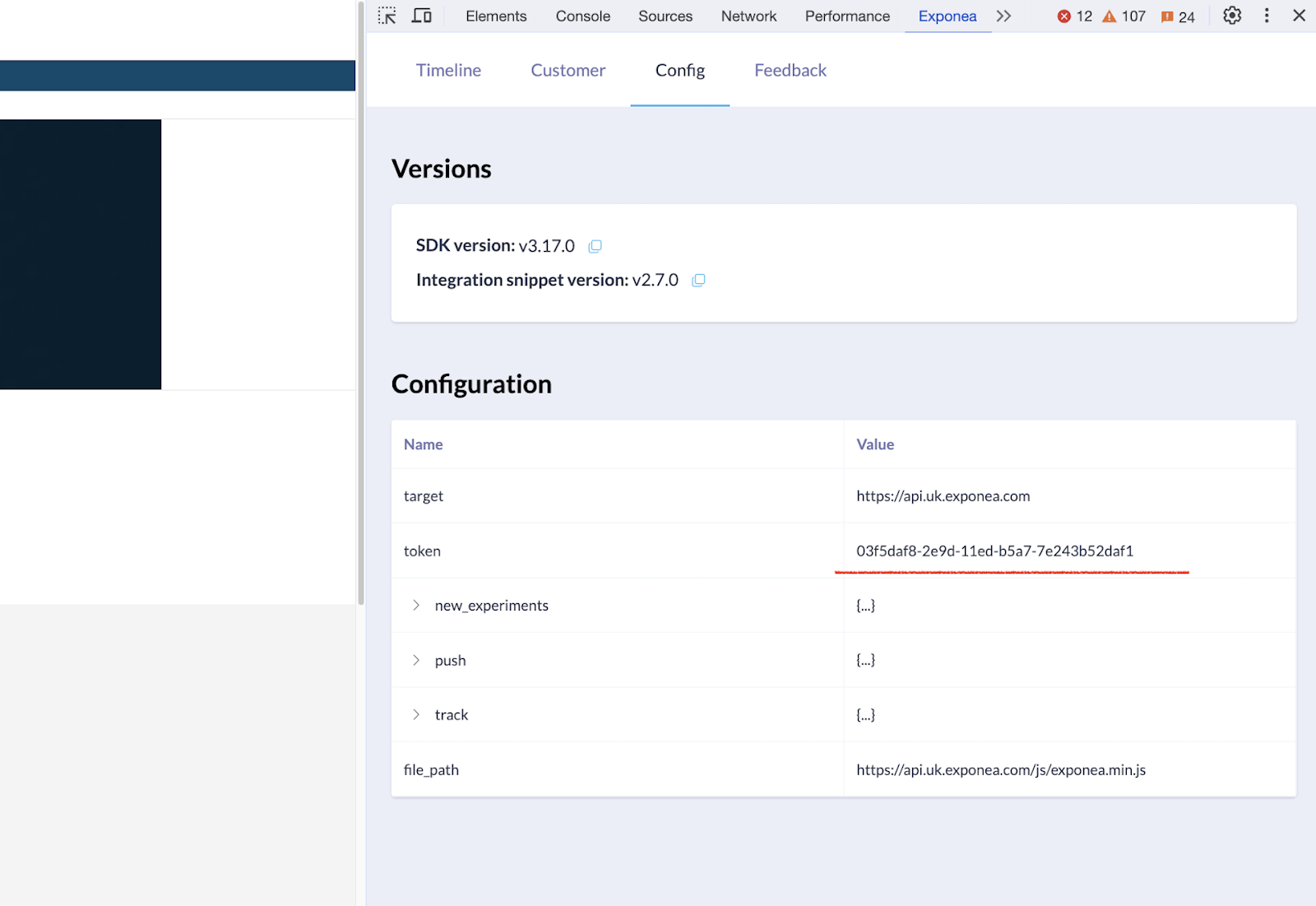Image resolution: width=1316 pixels, height=906 pixels.
Task: Activate the inspect element picker icon
Action: (387, 16)
